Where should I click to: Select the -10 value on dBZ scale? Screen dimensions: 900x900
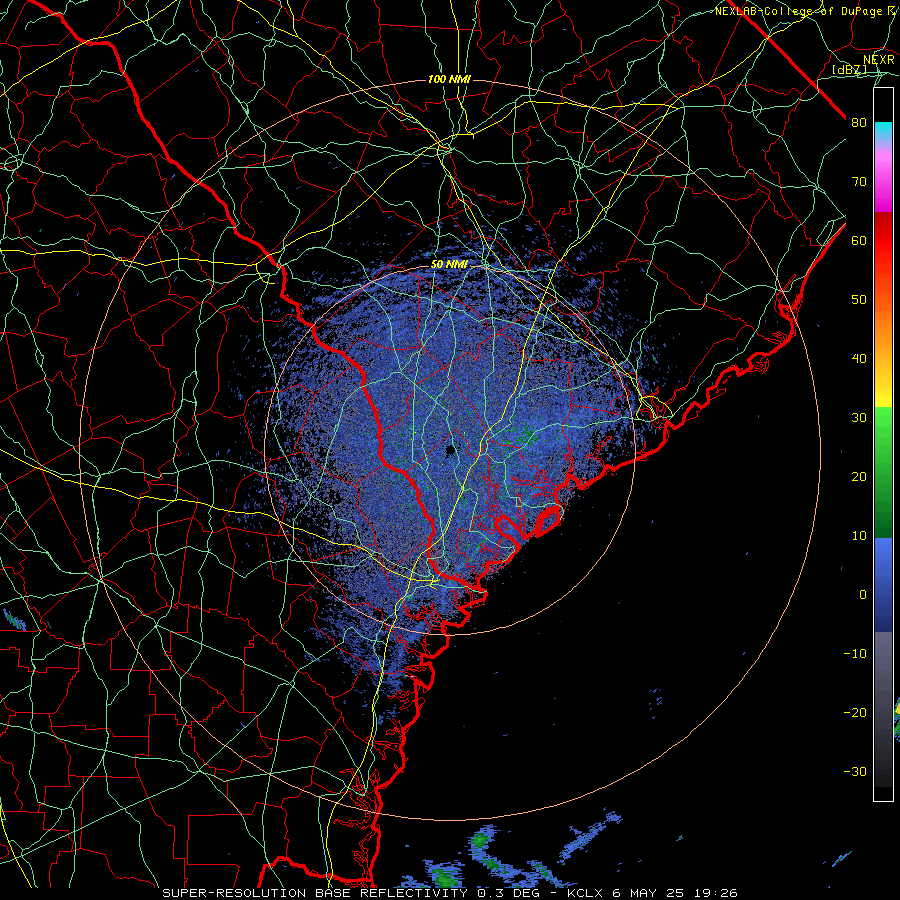coord(855,654)
